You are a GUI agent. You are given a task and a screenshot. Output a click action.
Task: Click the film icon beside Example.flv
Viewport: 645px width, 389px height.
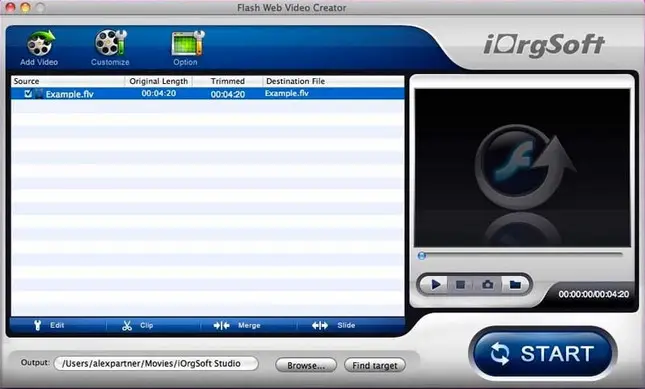click(38, 94)
